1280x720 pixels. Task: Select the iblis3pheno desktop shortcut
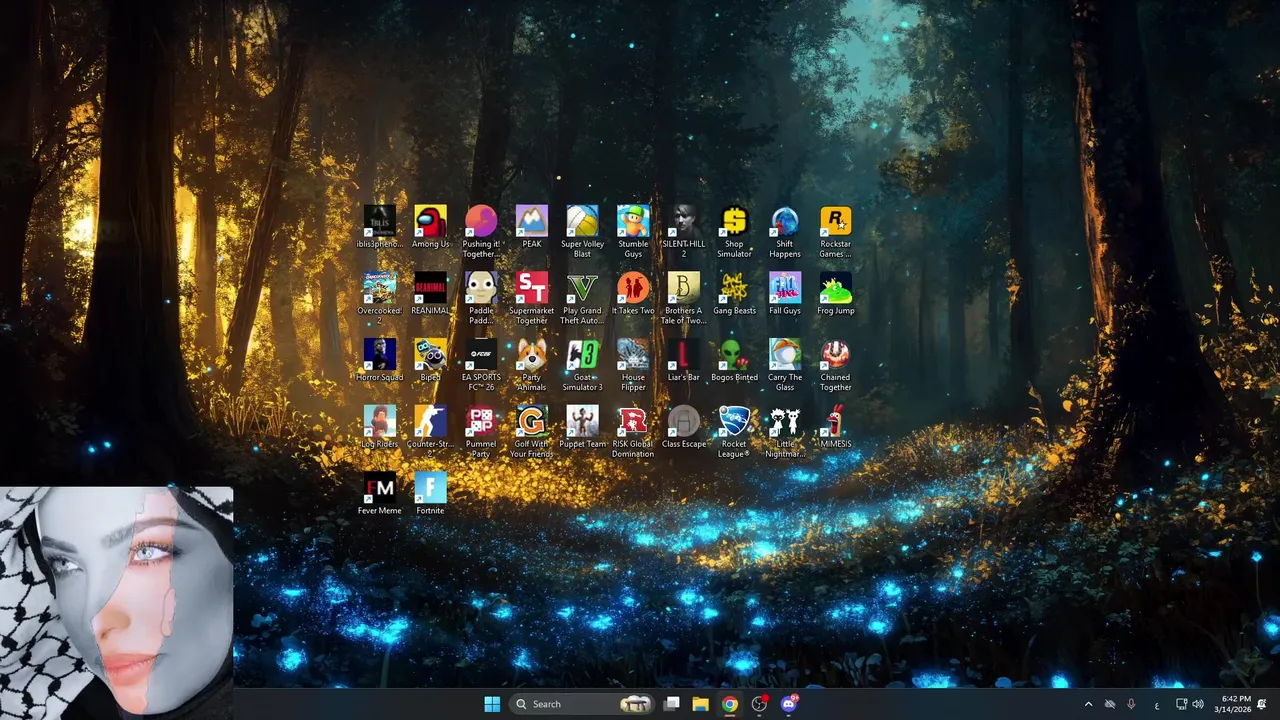380,228
